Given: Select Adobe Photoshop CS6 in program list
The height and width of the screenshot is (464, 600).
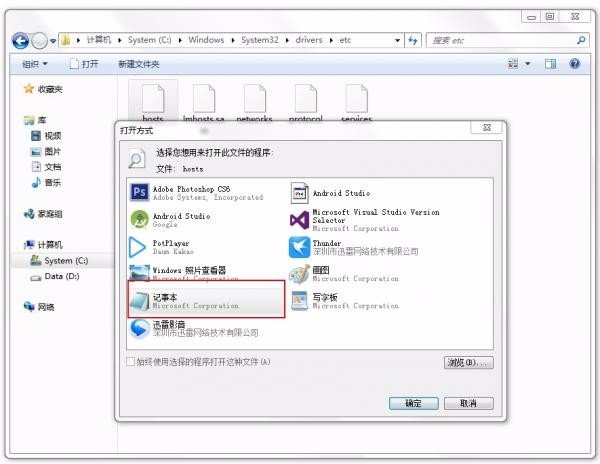Looking at the screenshot, I should pyautogui.click(x=207, y=193).
